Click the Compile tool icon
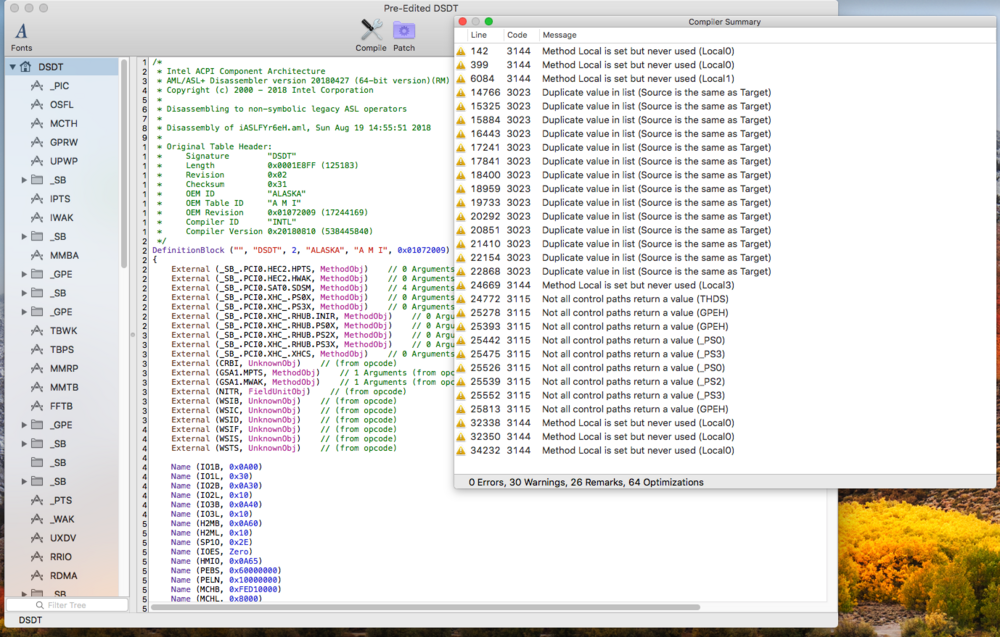This screenshot has width=1000, height=637. 371,31
